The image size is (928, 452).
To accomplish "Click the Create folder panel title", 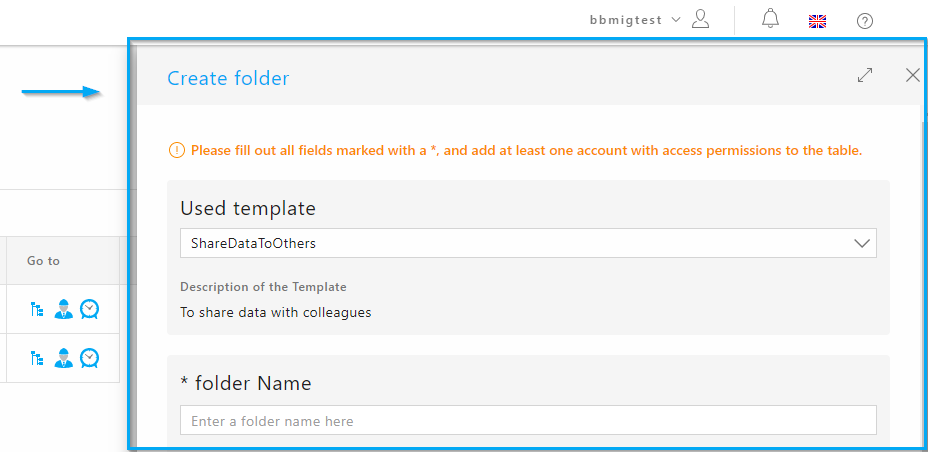I will [x=228, y=78].
